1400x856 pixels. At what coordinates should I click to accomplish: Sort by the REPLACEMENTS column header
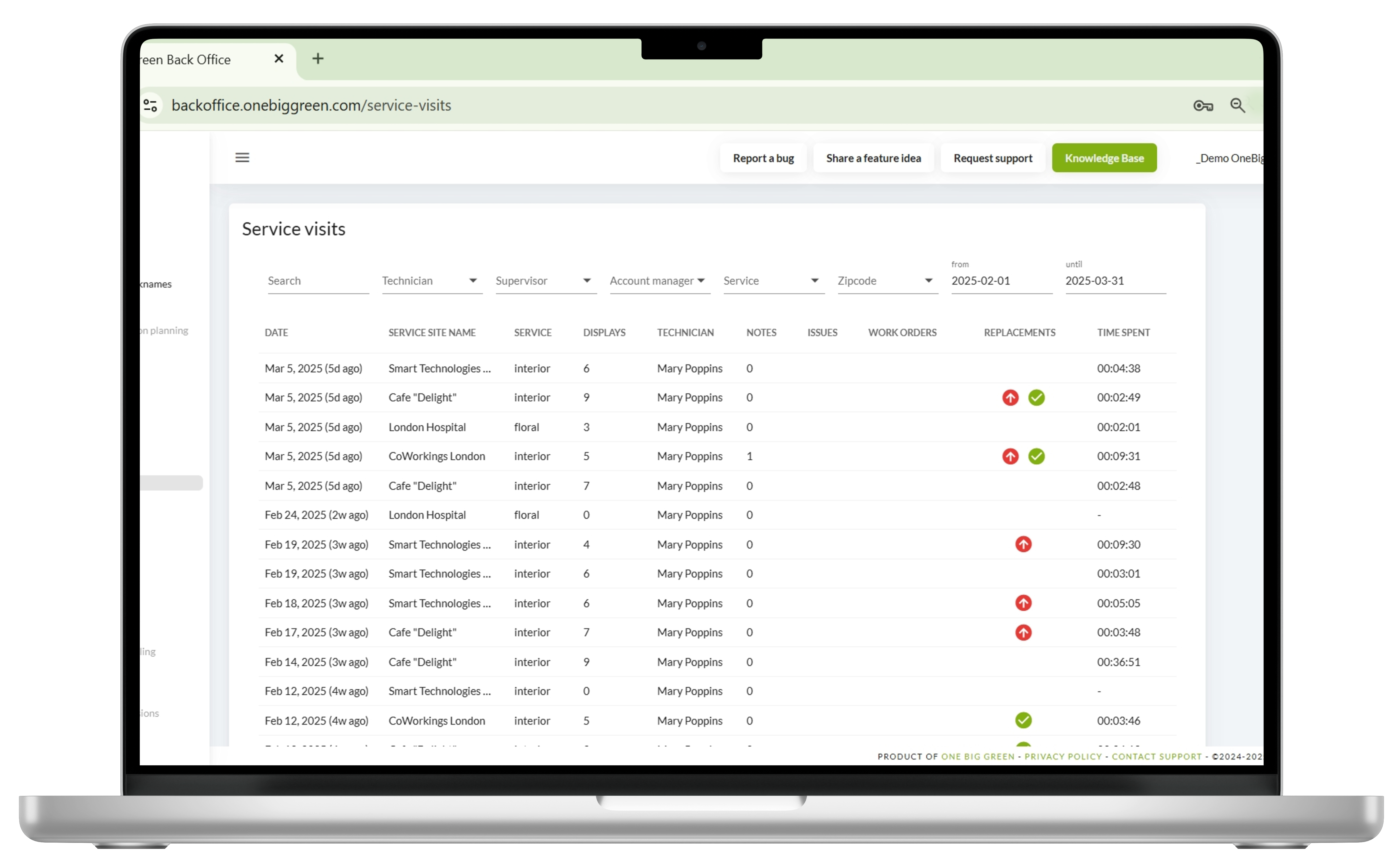[x=1019, y=333]
